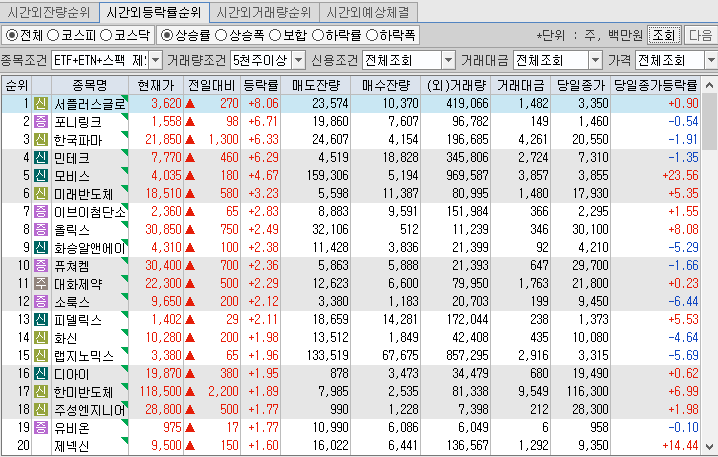Select the 코스닥 radio button
The height and width of the screenshot is (457, 718).
[106, 35]
